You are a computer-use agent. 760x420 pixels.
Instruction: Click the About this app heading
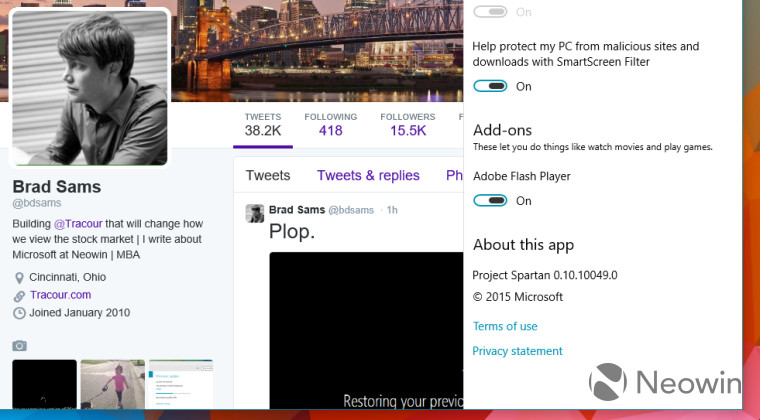tap(523, 245)
